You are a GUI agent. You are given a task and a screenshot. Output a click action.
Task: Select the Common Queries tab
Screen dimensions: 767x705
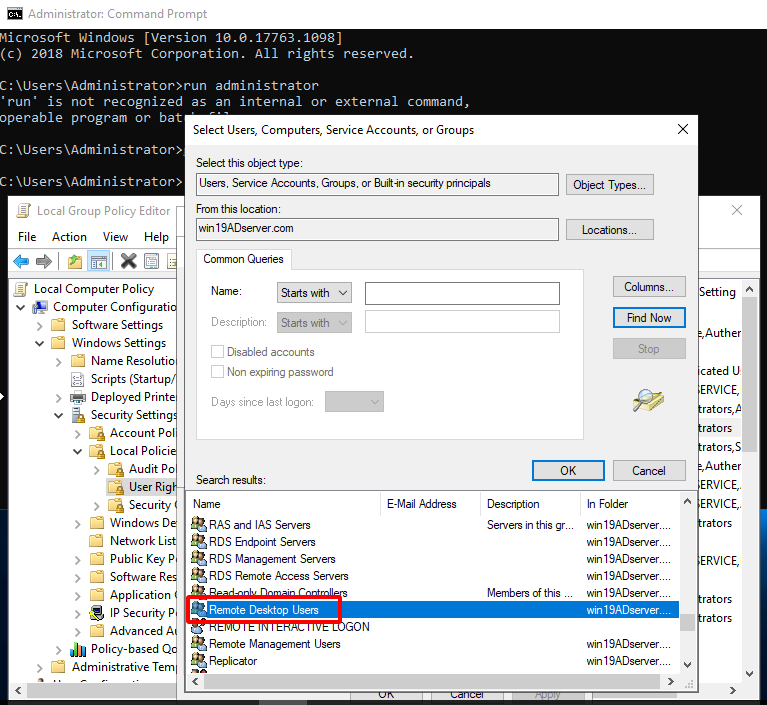tap(243, 259)
